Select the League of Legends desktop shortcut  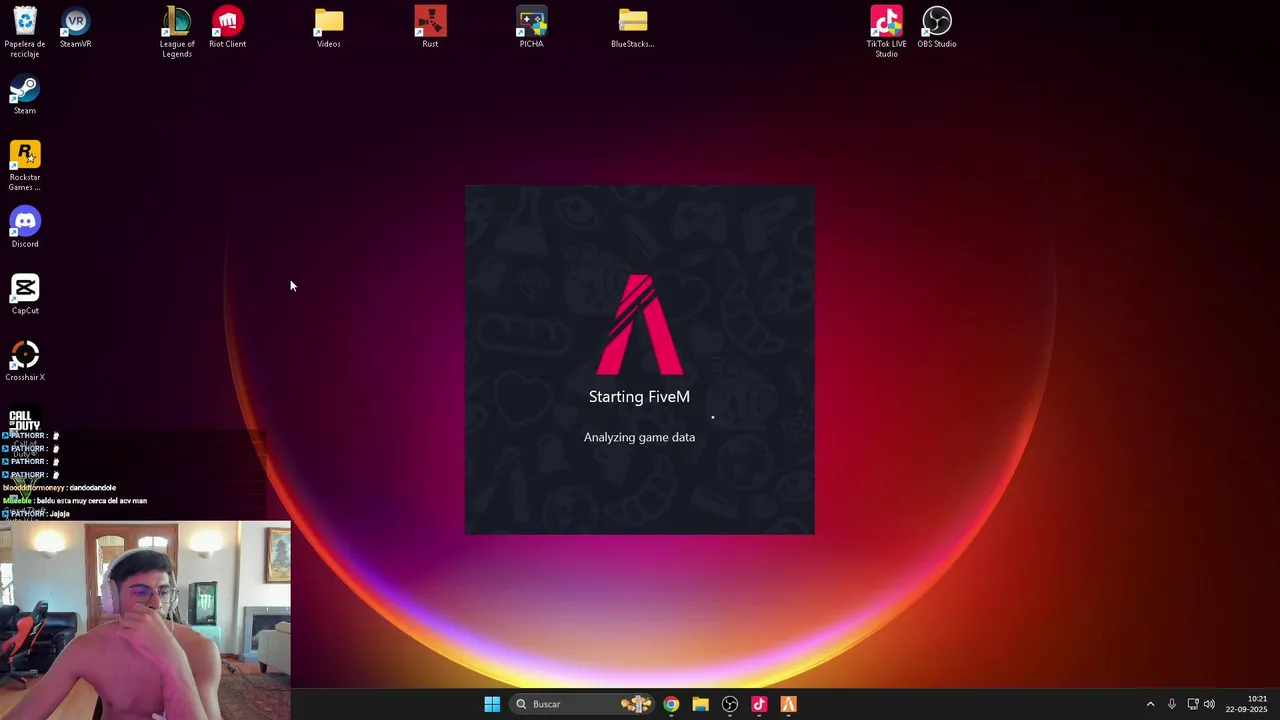pyautogui.click(x=177, y=32)
